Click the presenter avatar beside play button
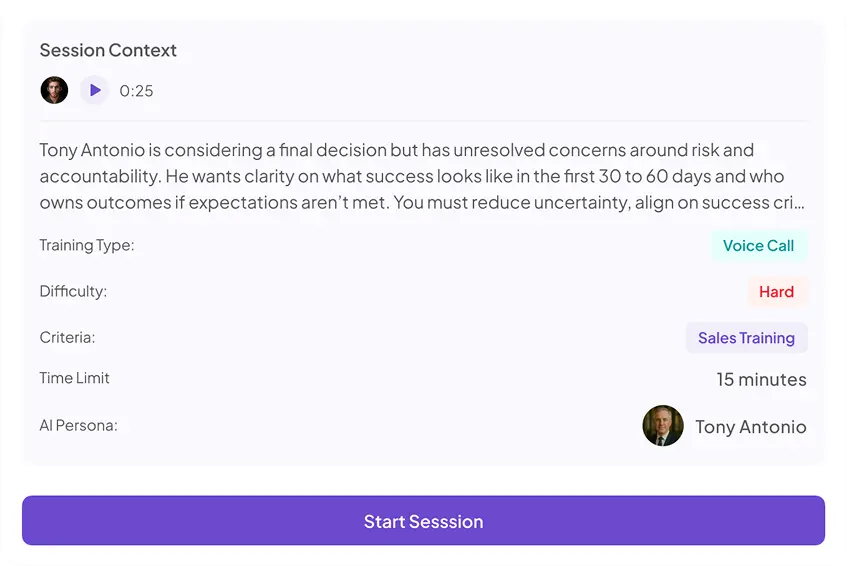Viewport: 848px width, 566px height. point(54,90)
